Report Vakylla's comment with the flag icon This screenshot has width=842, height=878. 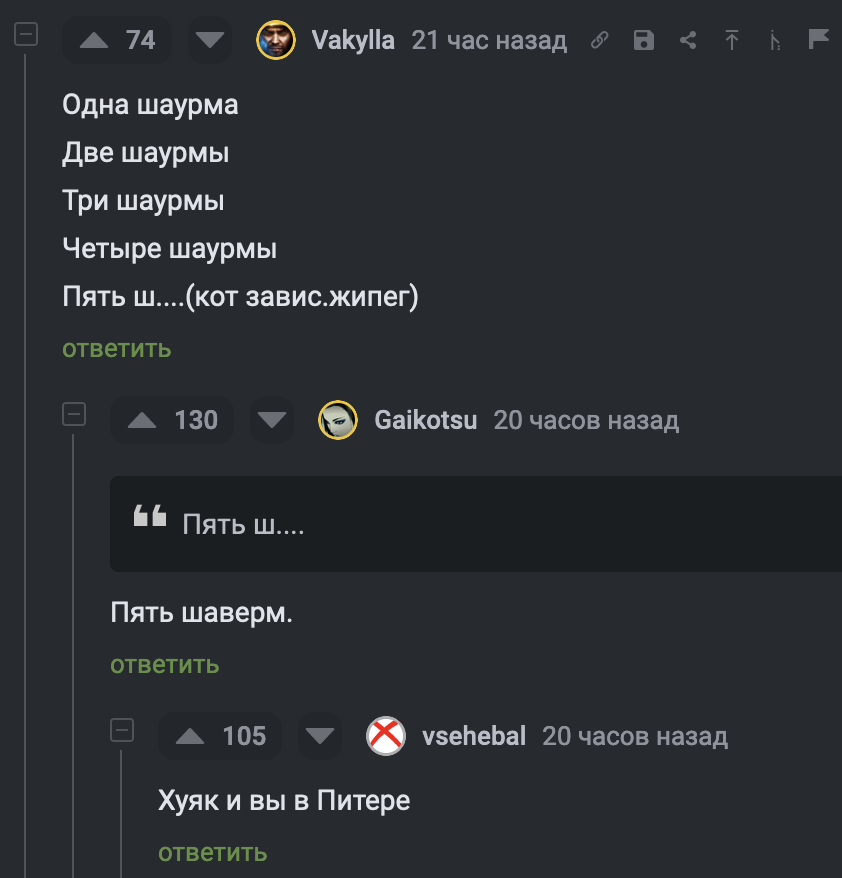click(x=819, y=40)
